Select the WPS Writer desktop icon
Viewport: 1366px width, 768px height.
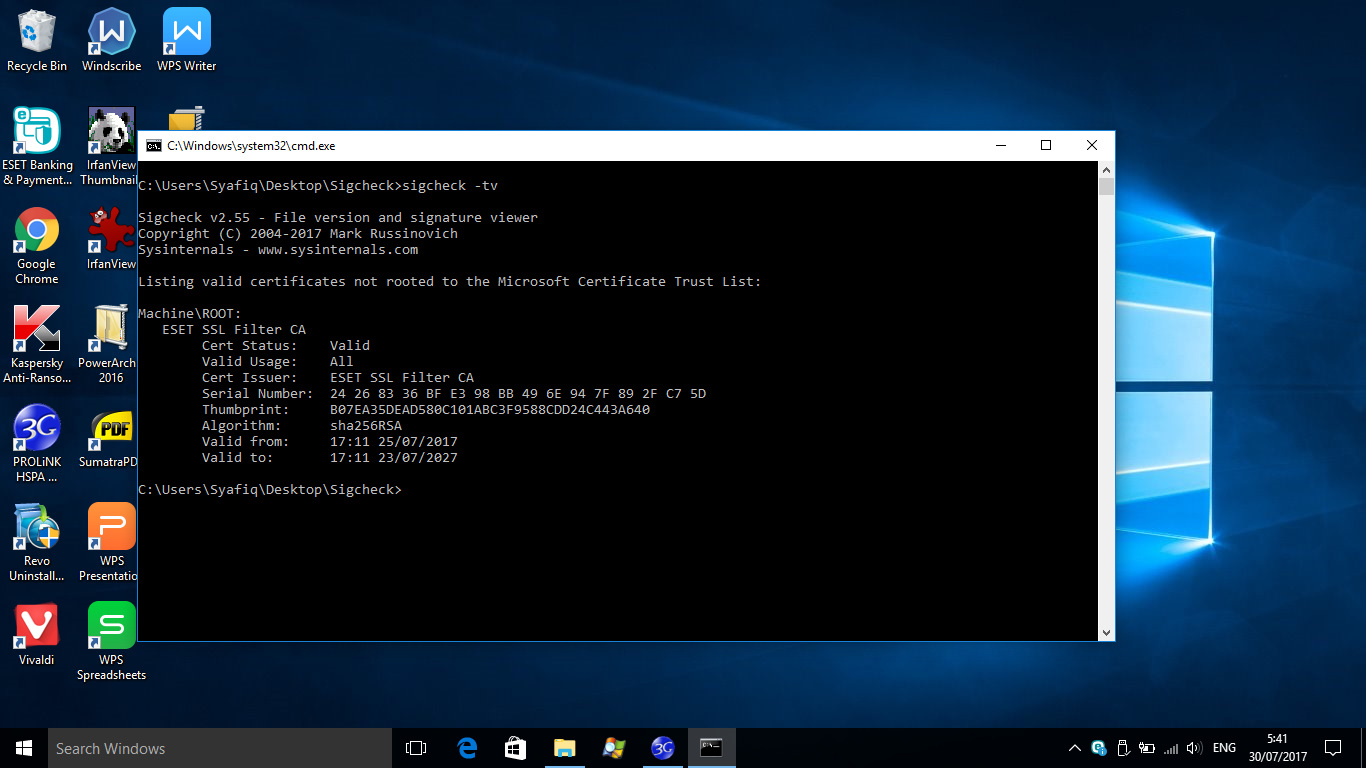click(x=186, y=40)
